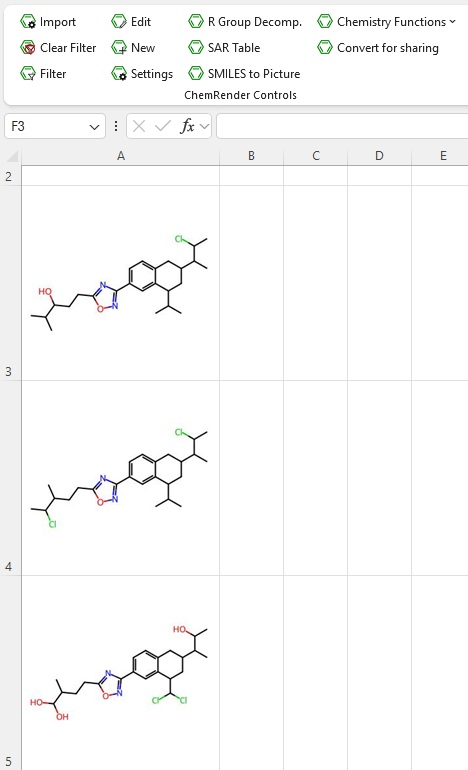468x770 pixels.
Task: Select row 3 header
Action: coord(10,283)
